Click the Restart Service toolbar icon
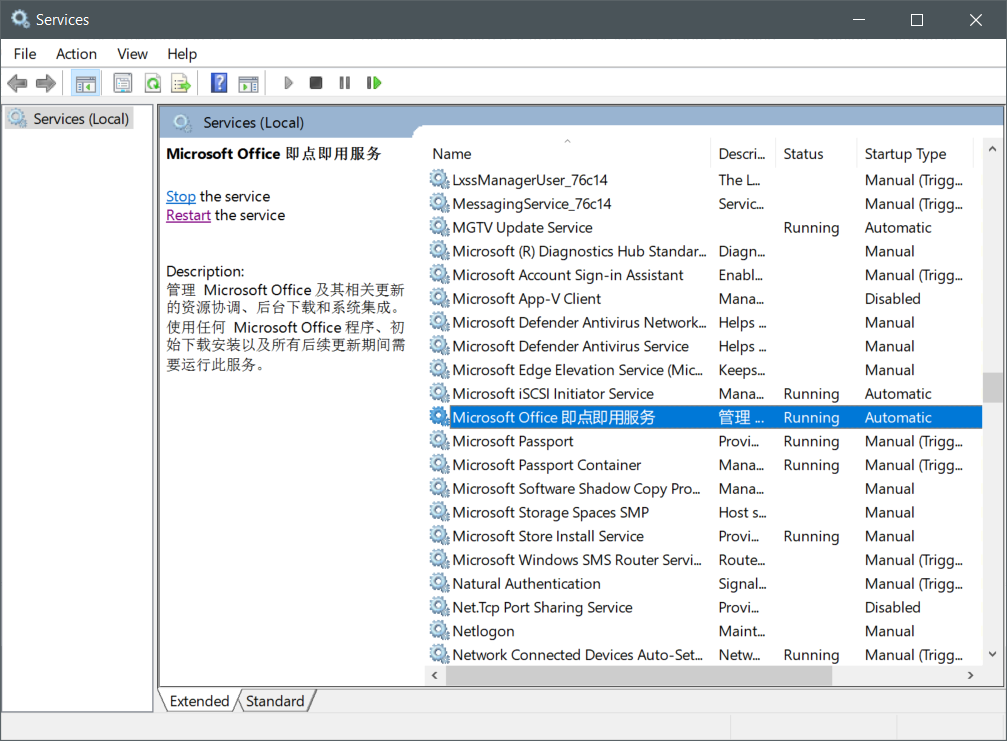Image resolution: width=1007 pixels, height=741 pixels. (374, 83)
